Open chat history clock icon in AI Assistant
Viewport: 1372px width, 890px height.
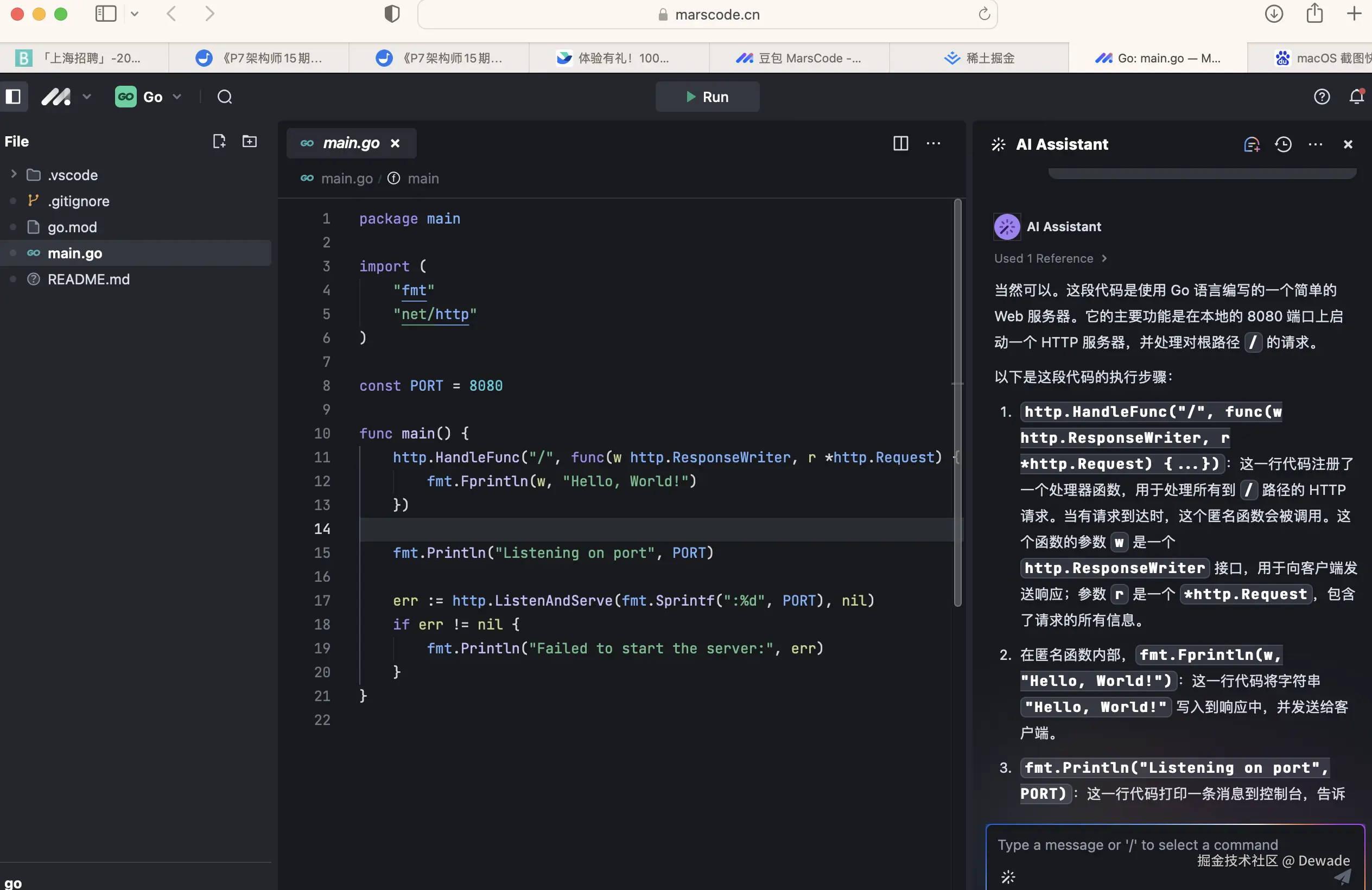(1282, 144)
